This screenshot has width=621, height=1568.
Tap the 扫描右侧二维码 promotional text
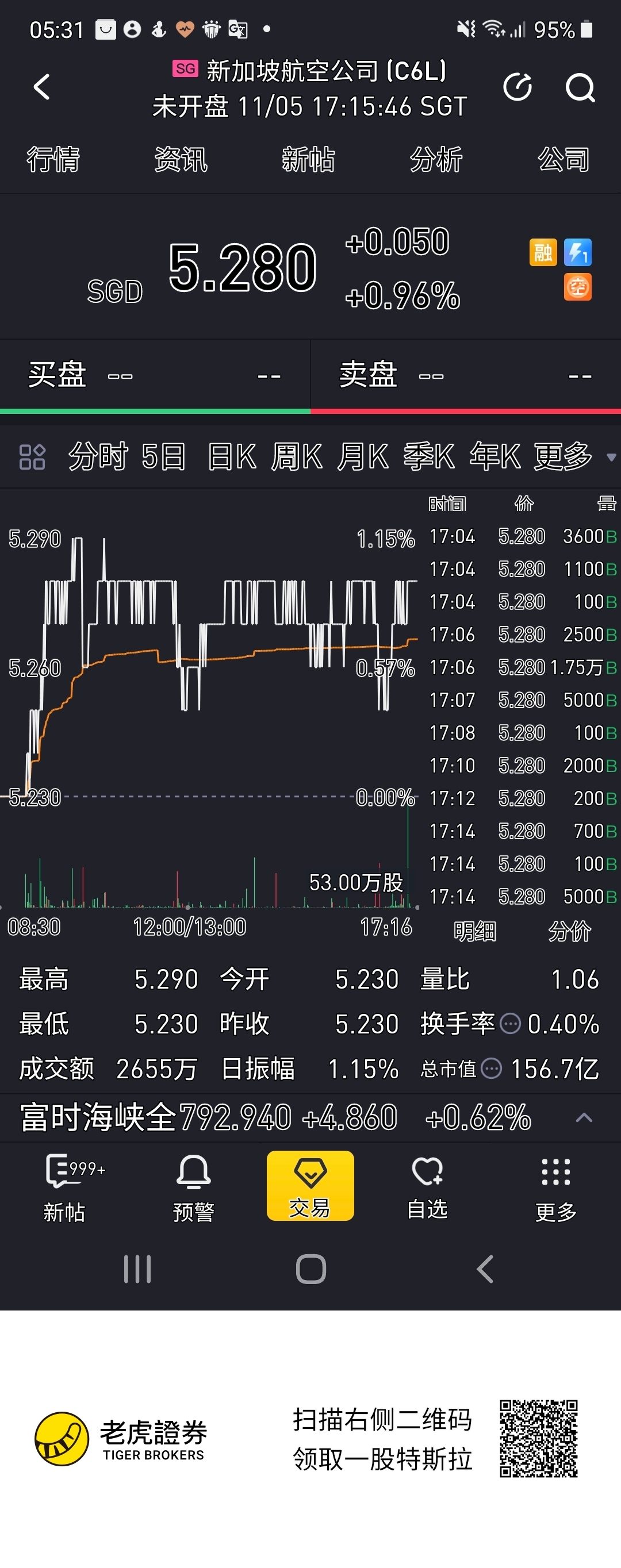coord(382,1419)
